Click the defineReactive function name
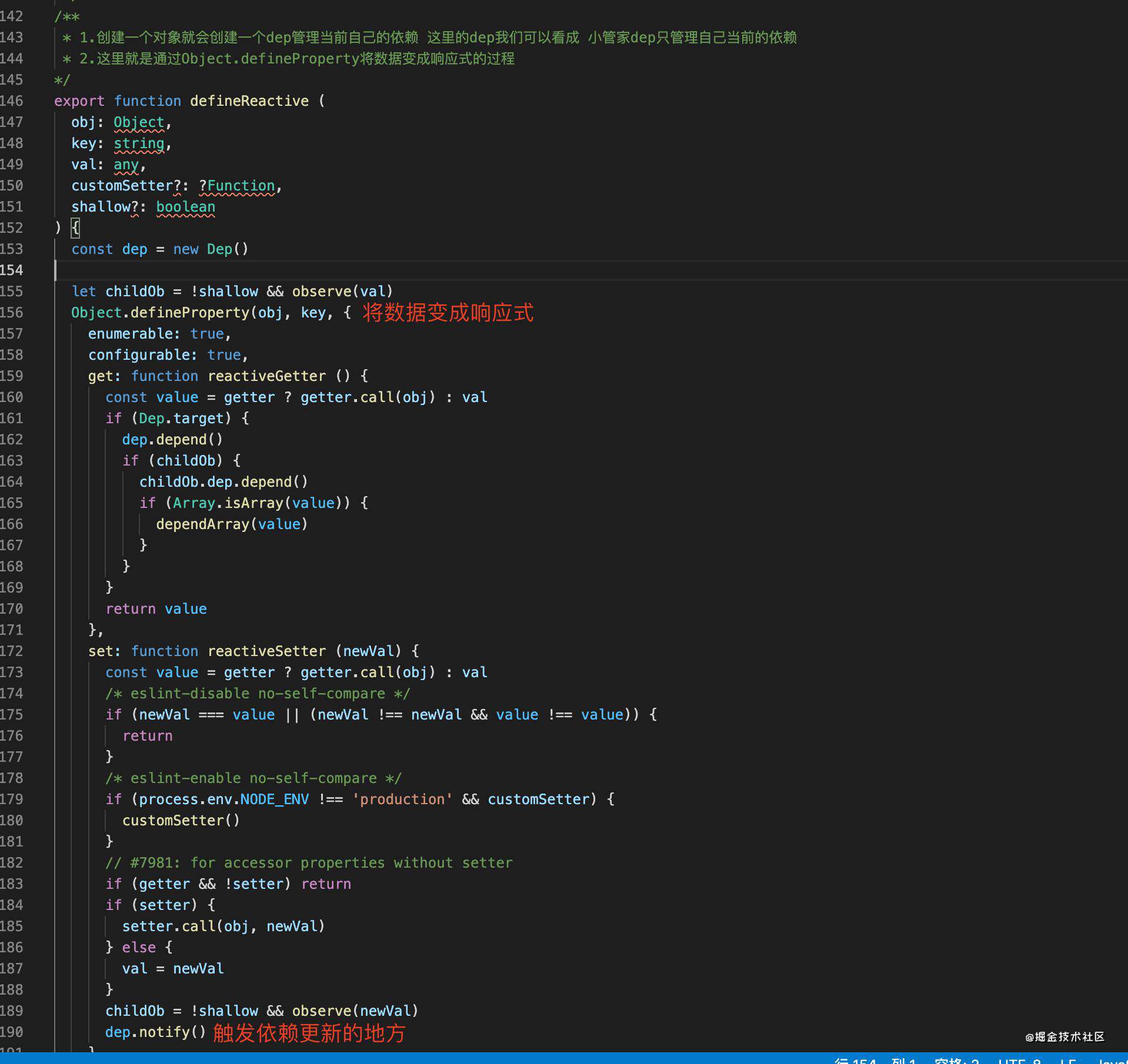The width and height of the screenshot is (1128, 1064). click(249, 101)
